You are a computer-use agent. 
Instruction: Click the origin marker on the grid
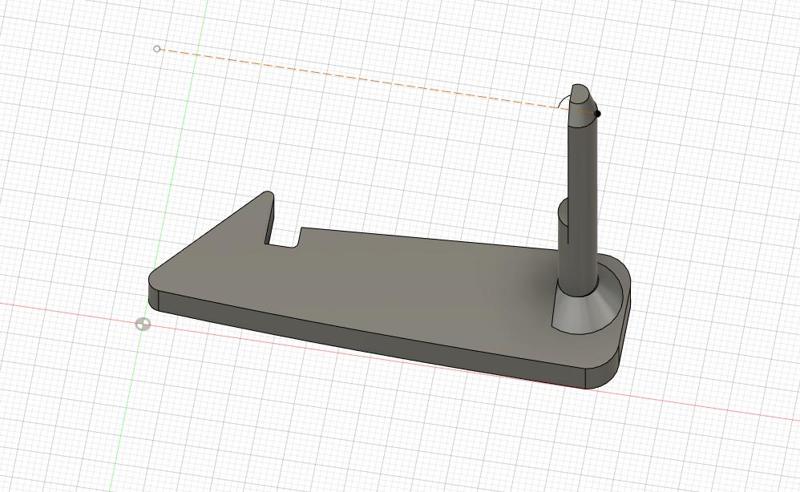143,324
